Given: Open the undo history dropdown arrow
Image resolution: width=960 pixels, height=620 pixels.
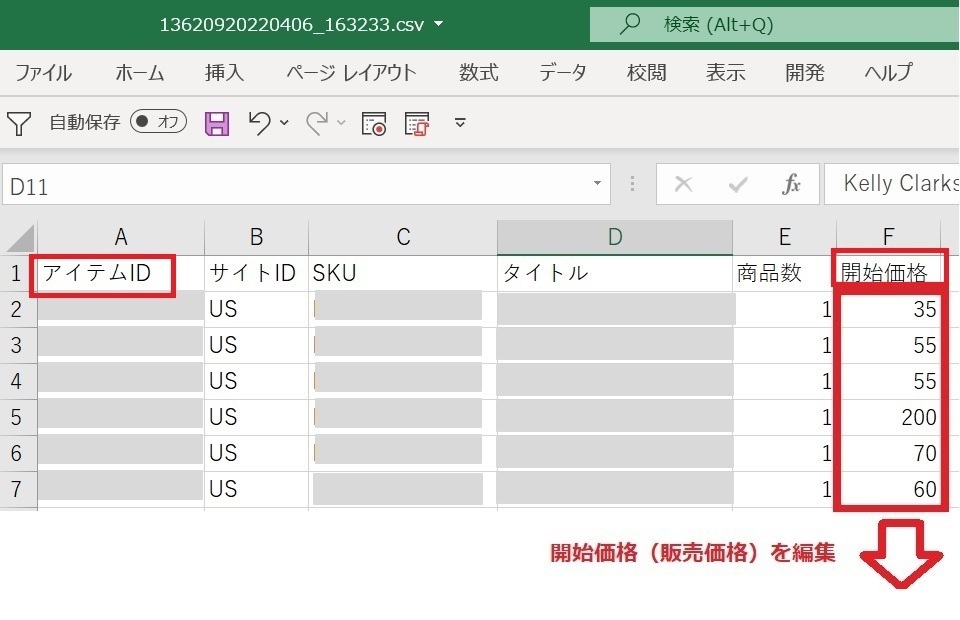Looking at the screenshot, I should [284, 123].
